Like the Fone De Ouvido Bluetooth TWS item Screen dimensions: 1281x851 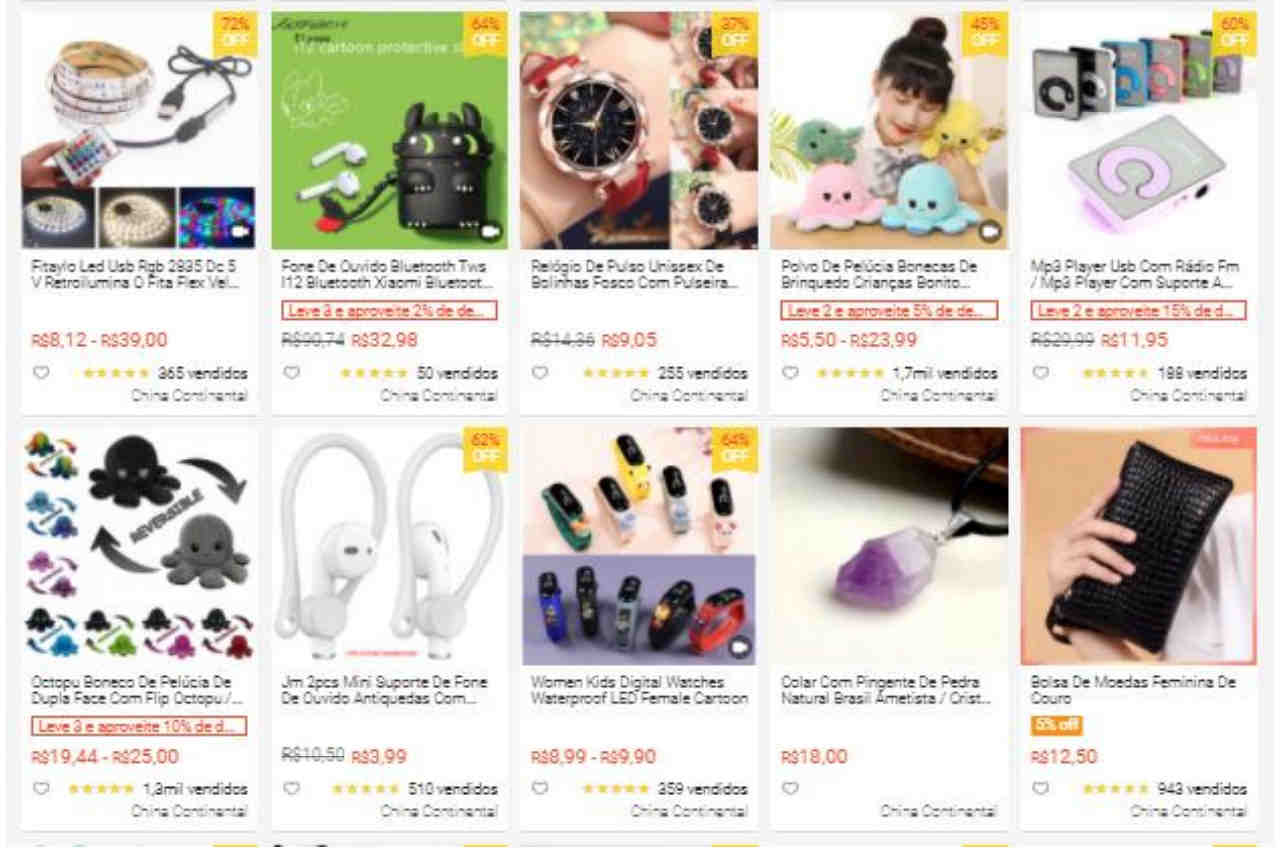(x=291, y=373)
